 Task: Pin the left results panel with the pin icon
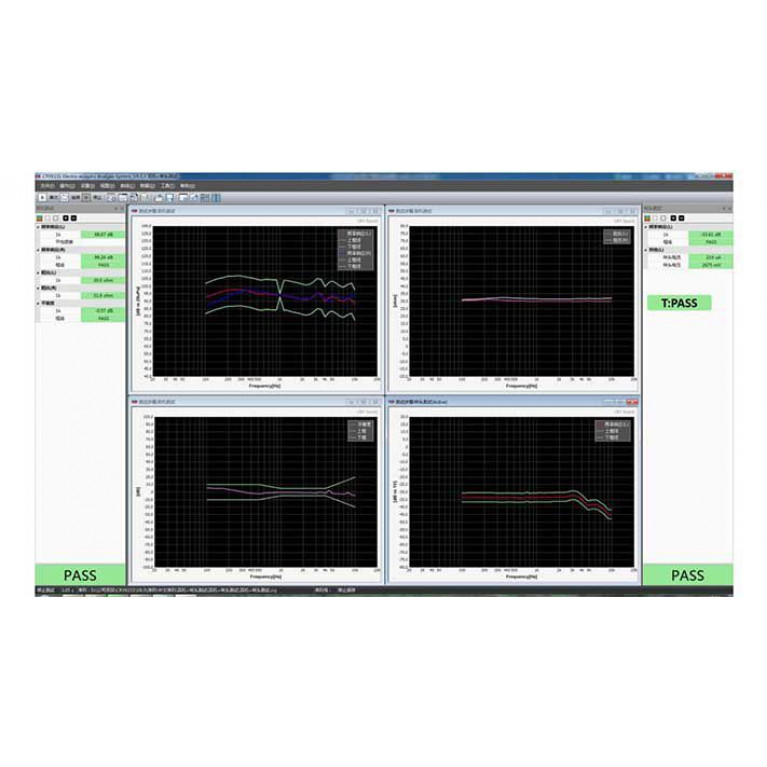coord(116,209)
